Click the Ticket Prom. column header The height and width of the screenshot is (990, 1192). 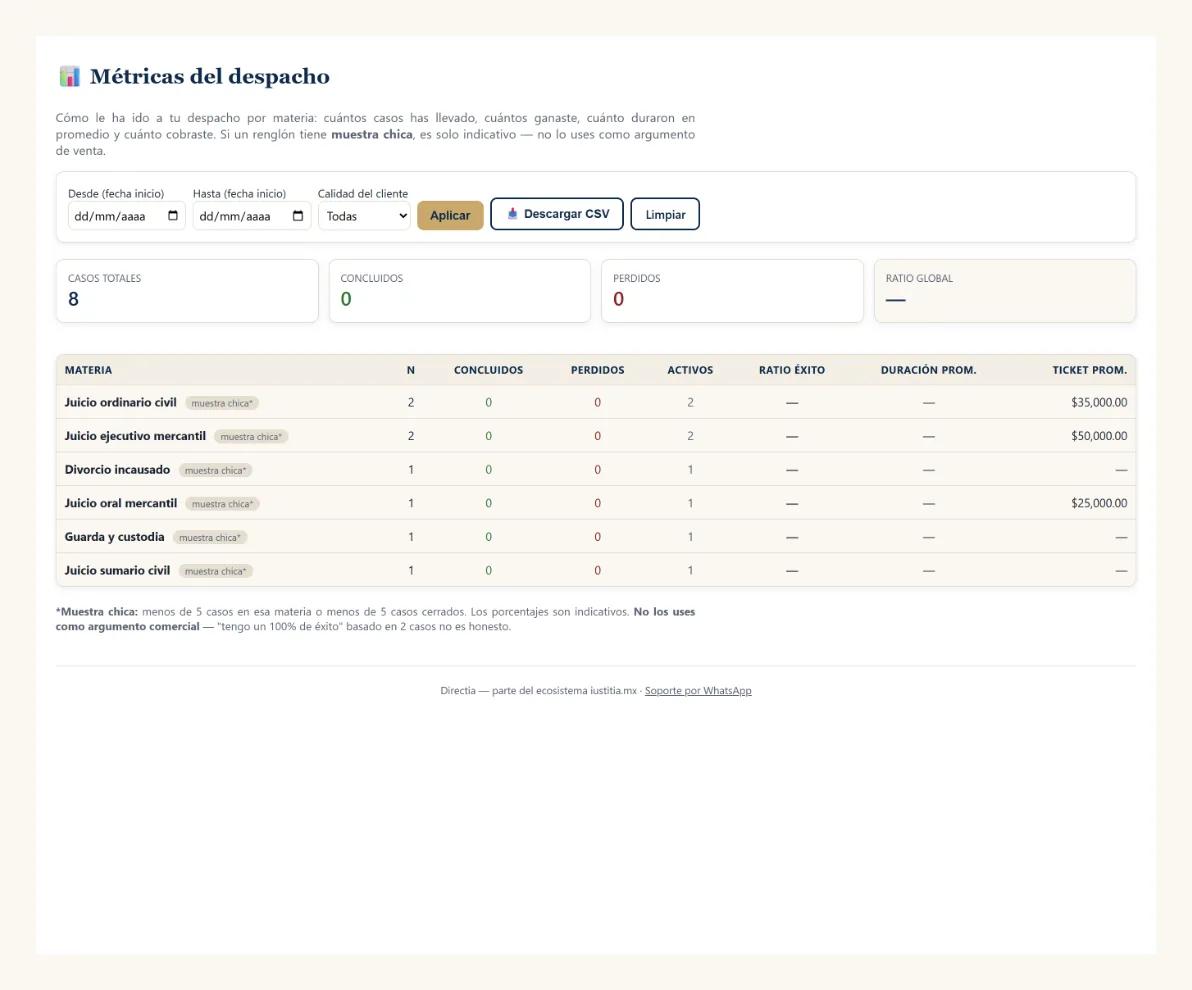1089,370
